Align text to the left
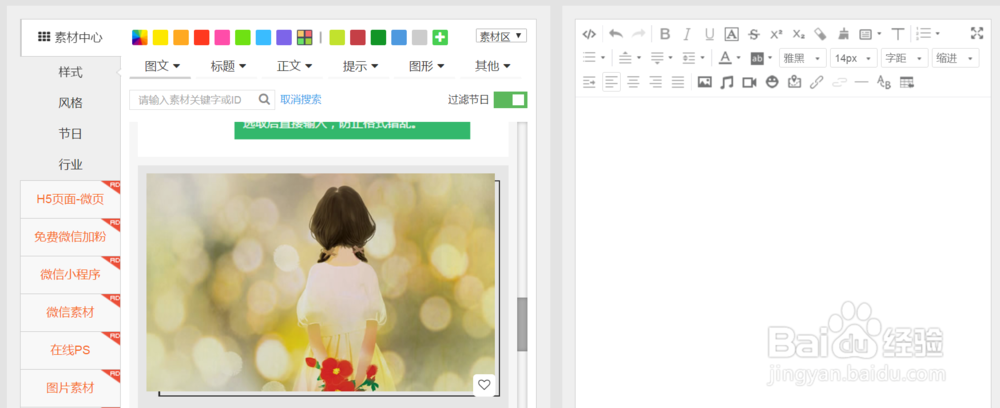1000x408 pixels. pyautogui.click(x=612, y=82)
